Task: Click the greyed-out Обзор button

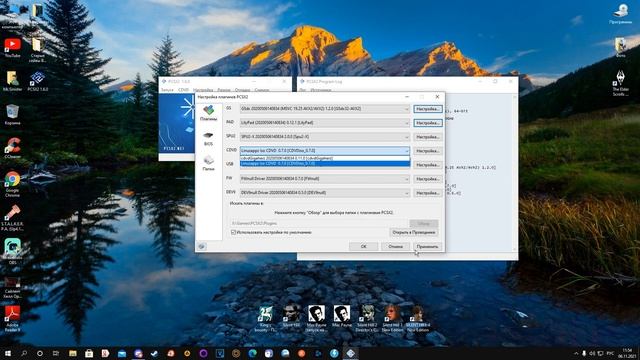Action: [424, 223]
